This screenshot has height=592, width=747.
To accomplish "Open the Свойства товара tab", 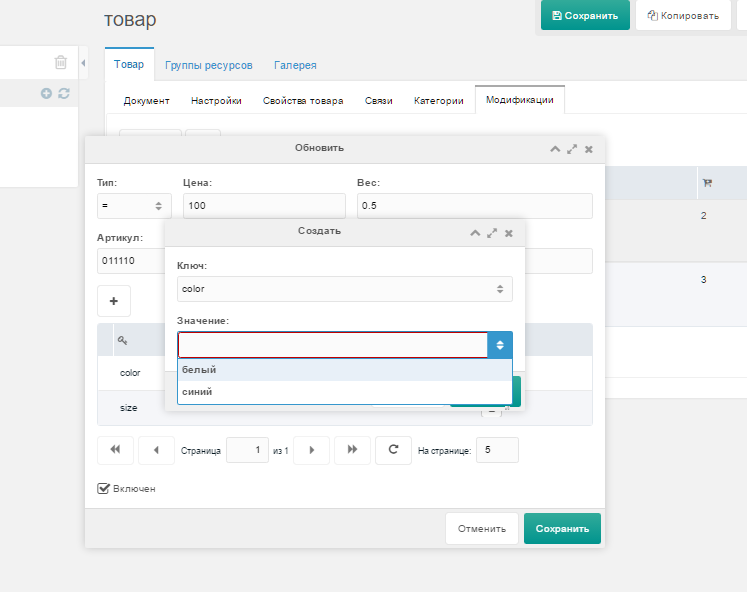I will [303, 101].
